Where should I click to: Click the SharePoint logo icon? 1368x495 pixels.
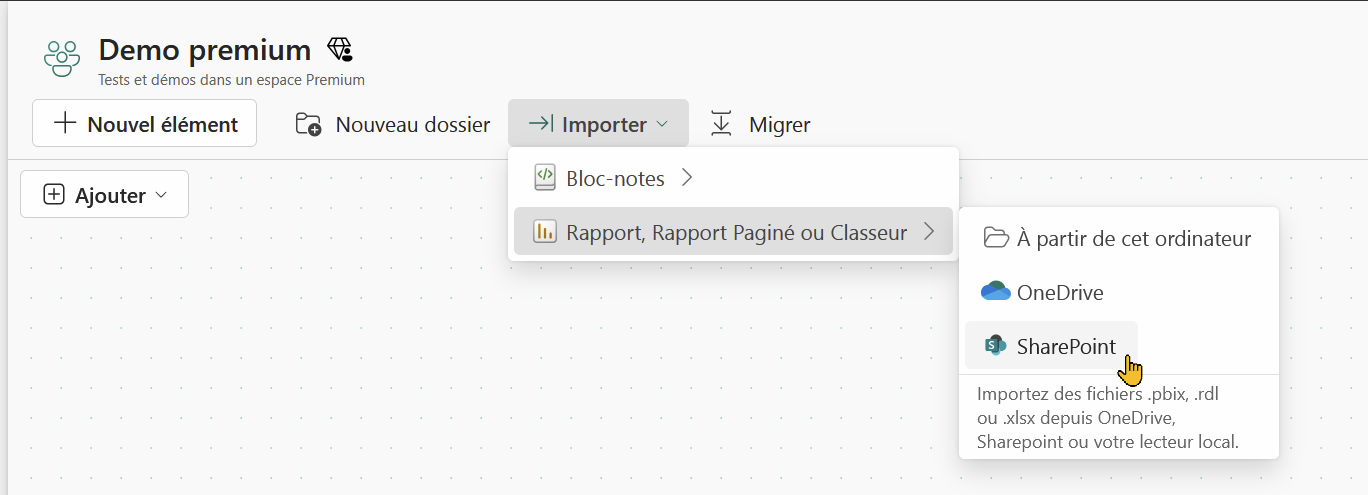click(995, 346)
